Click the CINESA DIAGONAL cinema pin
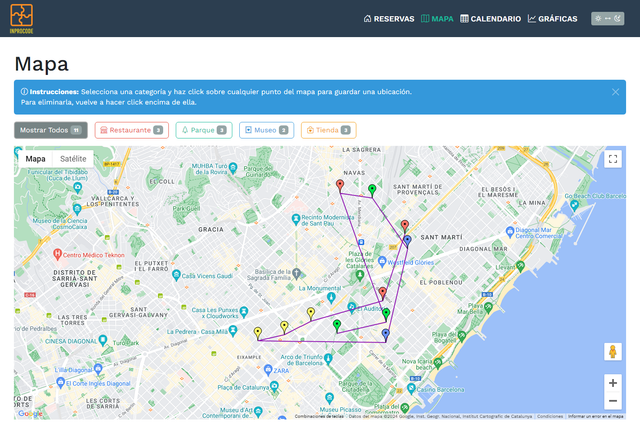This screenshot has width=640, height=434. (103, 340)
